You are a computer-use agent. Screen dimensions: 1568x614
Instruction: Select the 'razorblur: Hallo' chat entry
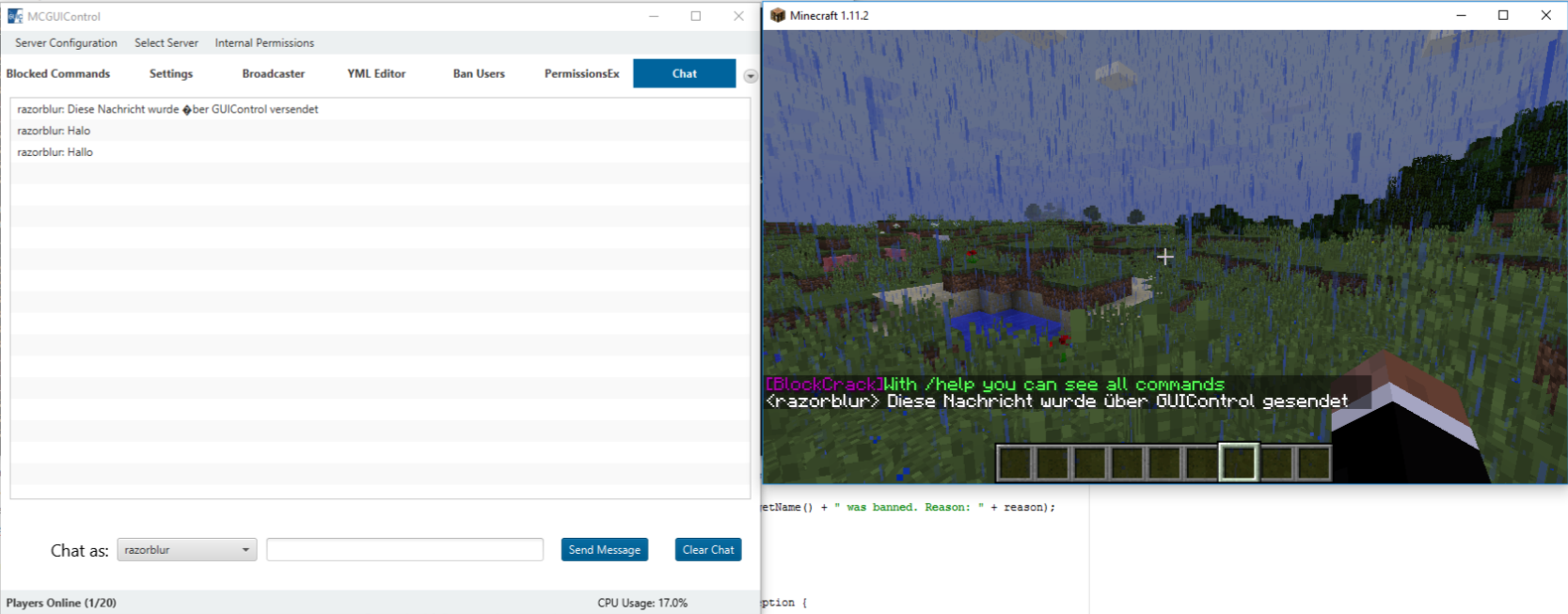pyautogui.click(x=55, y=152)
